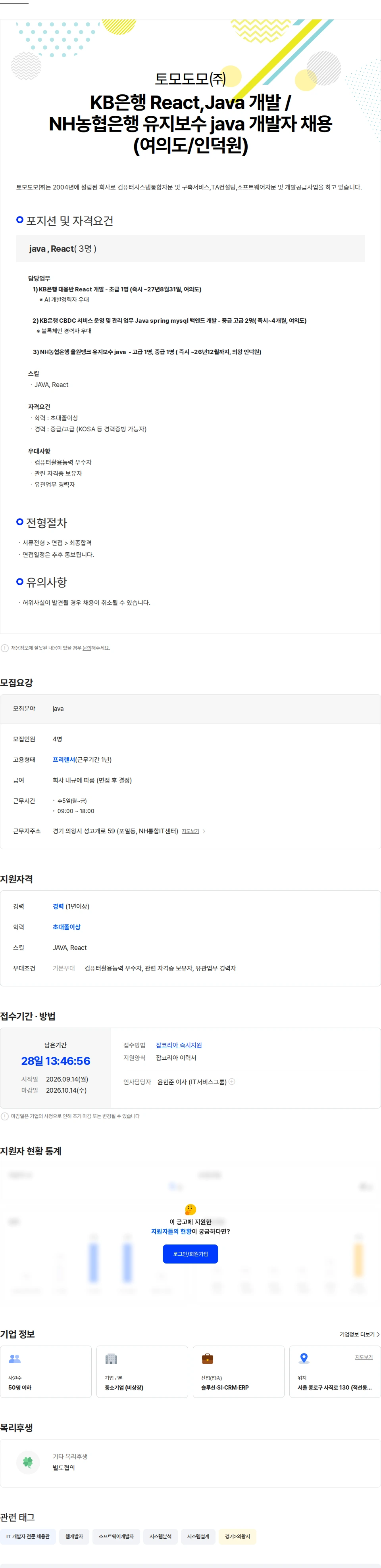This screenshot has height=1568, width=381.
Task: Select the 웹개발자 tag
Action: coord(74,1536)
